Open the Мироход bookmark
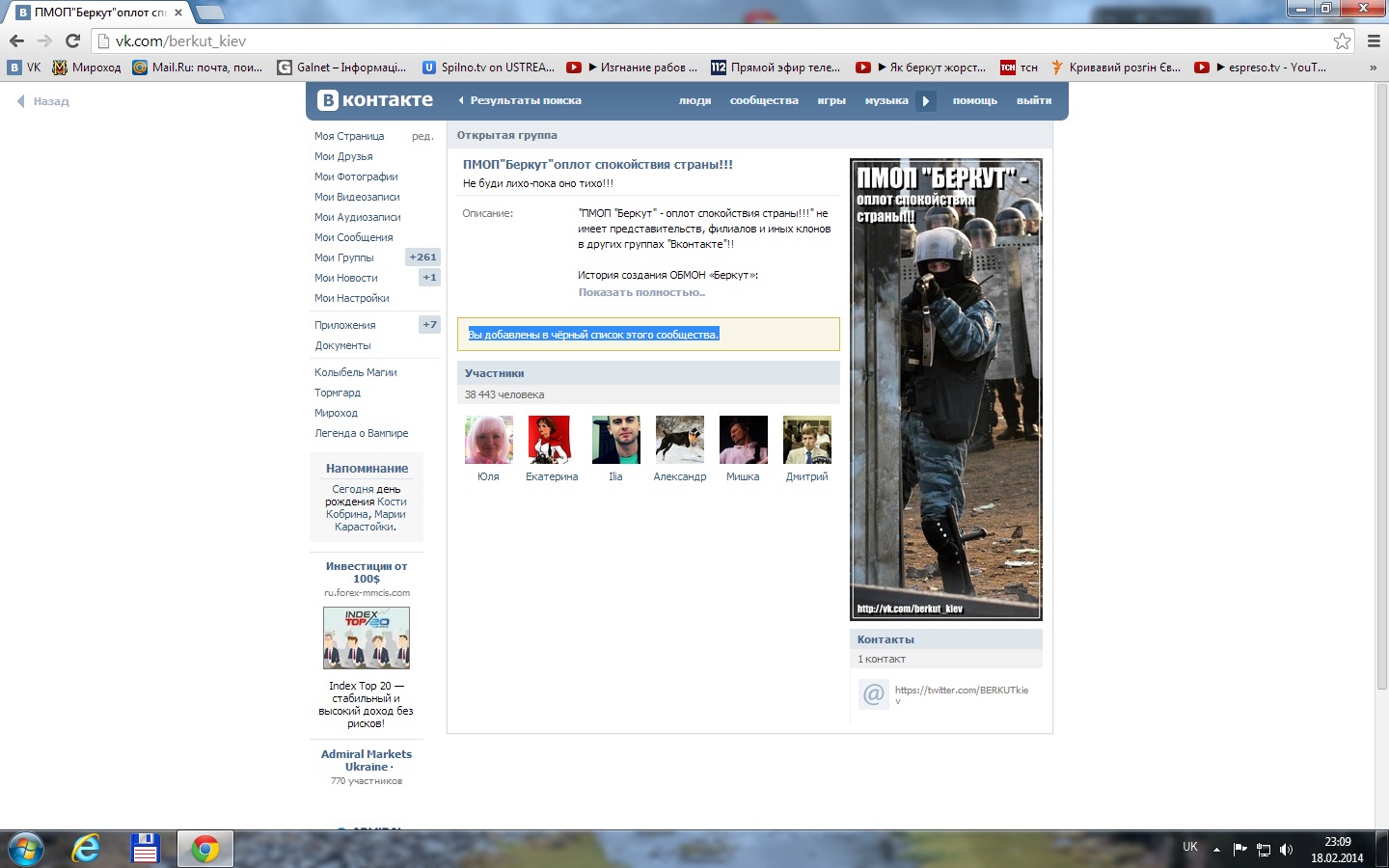 point(87,68)
